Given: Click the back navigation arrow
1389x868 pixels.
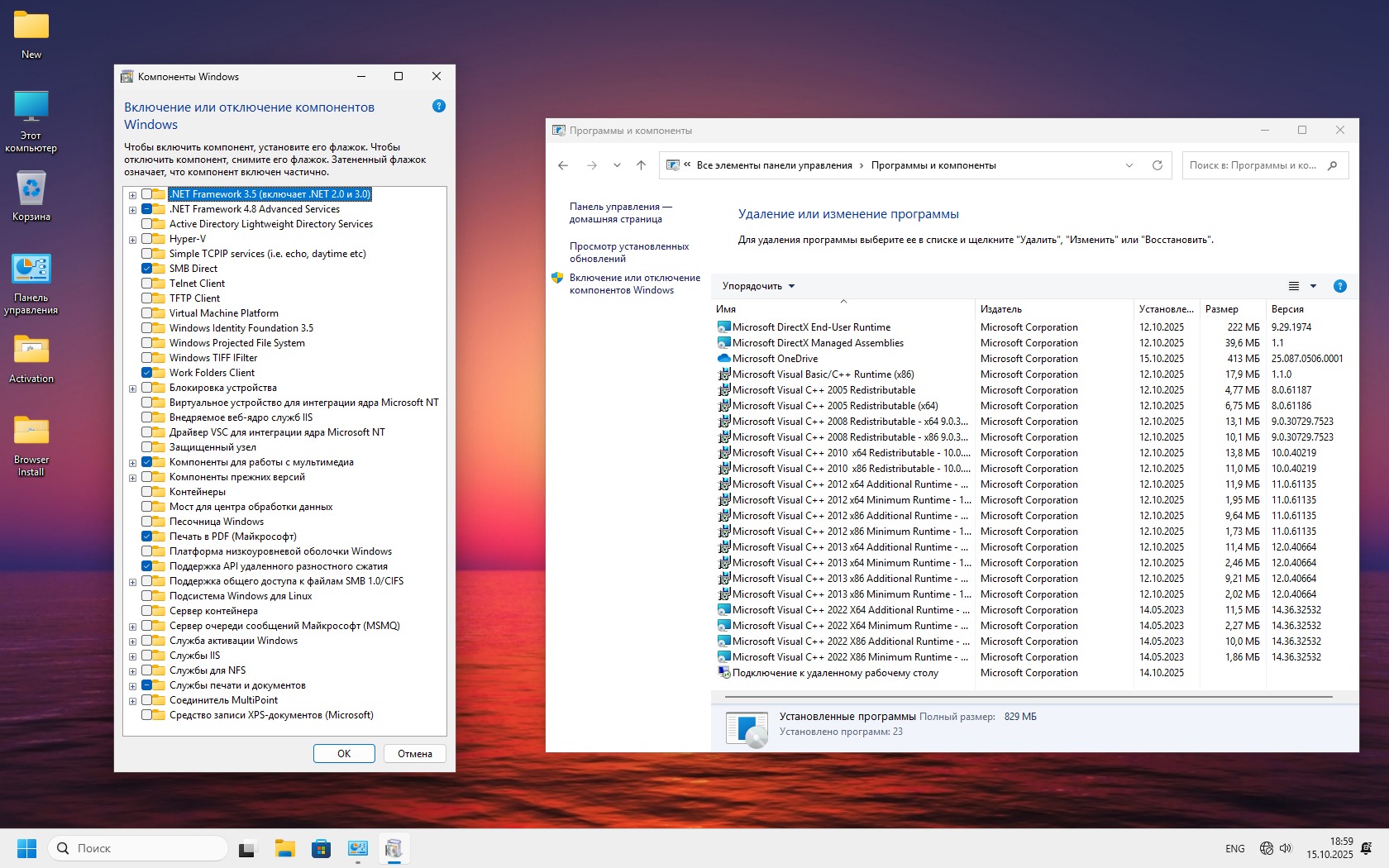Looking at the screenshot, I should (x=563, y=165).
